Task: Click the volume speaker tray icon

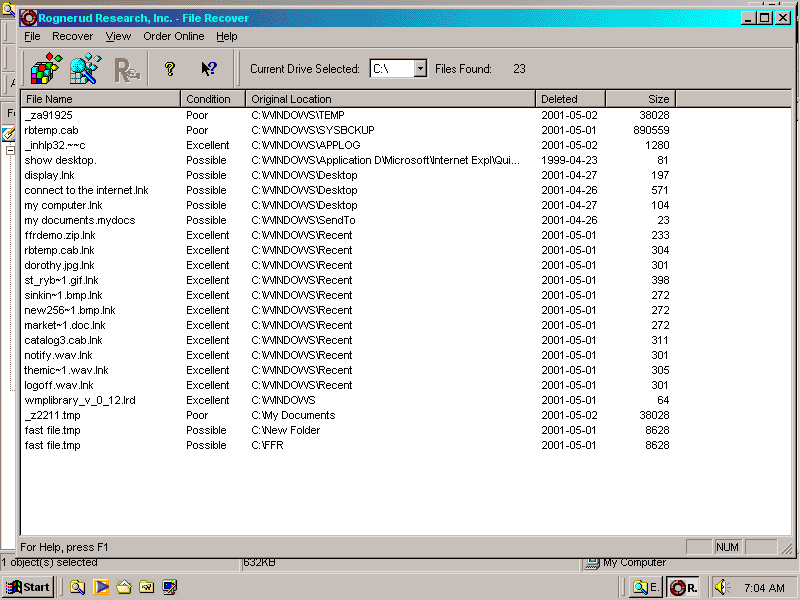Action: pyautogui.click(x=721, y=587)
